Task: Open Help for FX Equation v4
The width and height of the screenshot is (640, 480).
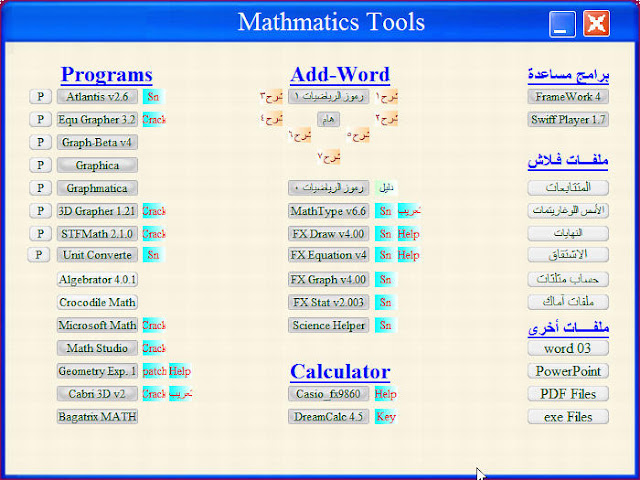Action: (409, 255)
